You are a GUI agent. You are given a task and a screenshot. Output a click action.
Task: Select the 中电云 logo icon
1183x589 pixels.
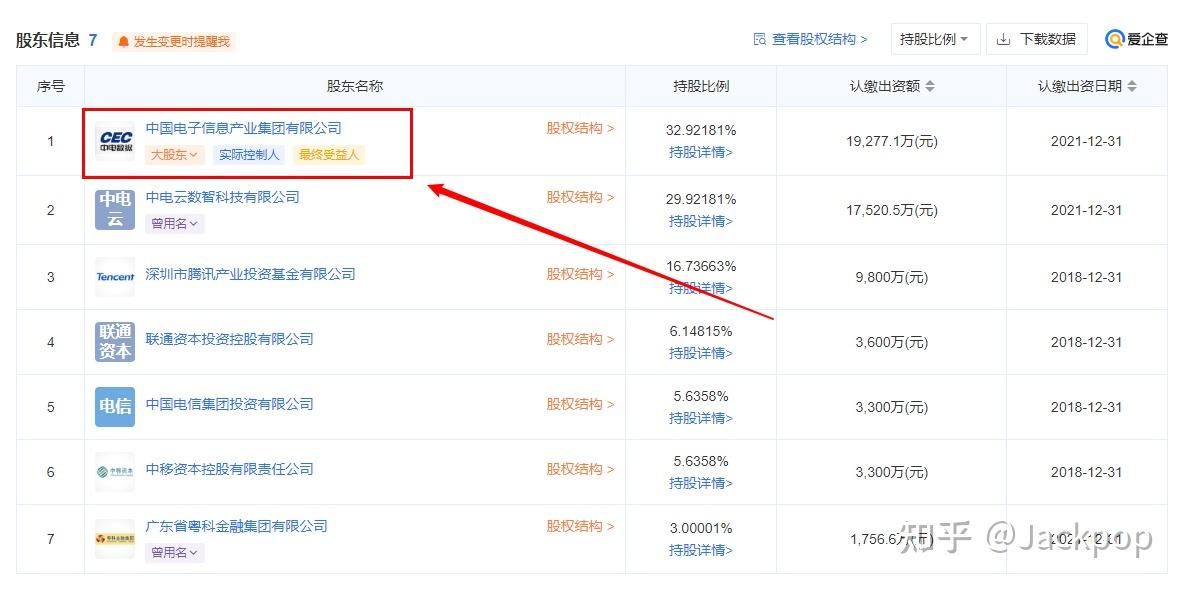(x=114, y=208)
